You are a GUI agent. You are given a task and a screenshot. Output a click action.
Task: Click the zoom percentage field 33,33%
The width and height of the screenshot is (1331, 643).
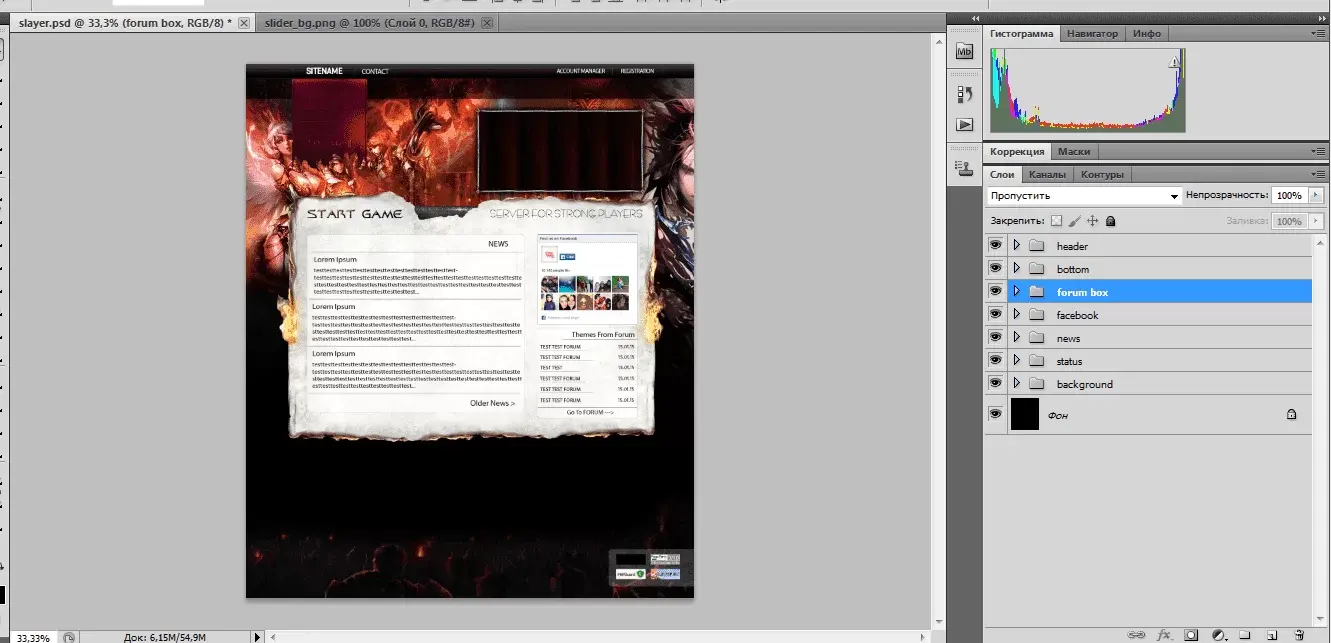(33, 637)
